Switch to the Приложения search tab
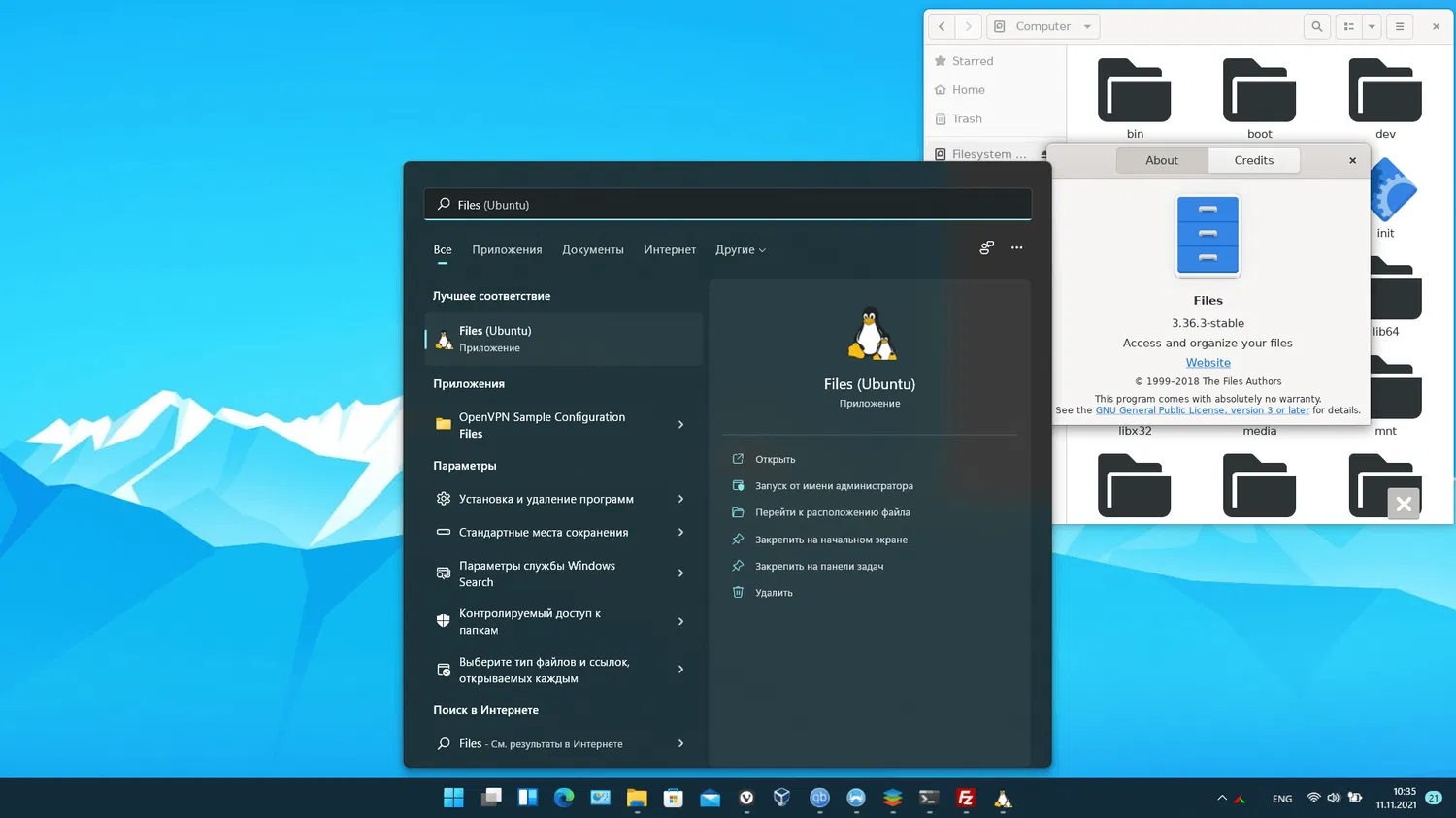Image resolution: width=1456 pixels, height=818 pixels. tap(507, 250)
